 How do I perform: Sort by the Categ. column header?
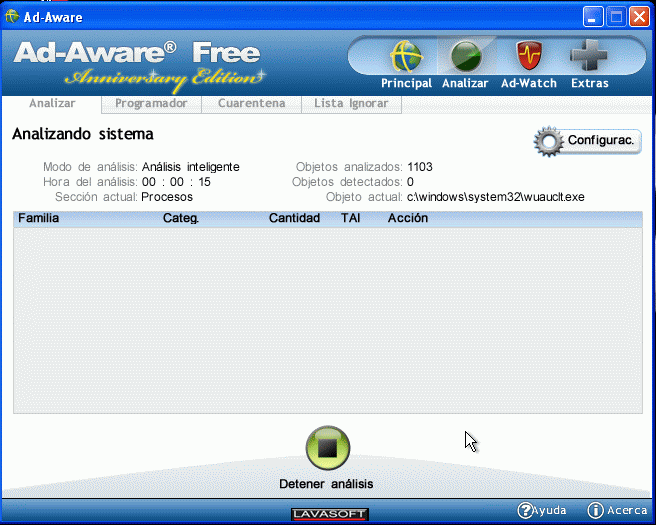point(181,218)
